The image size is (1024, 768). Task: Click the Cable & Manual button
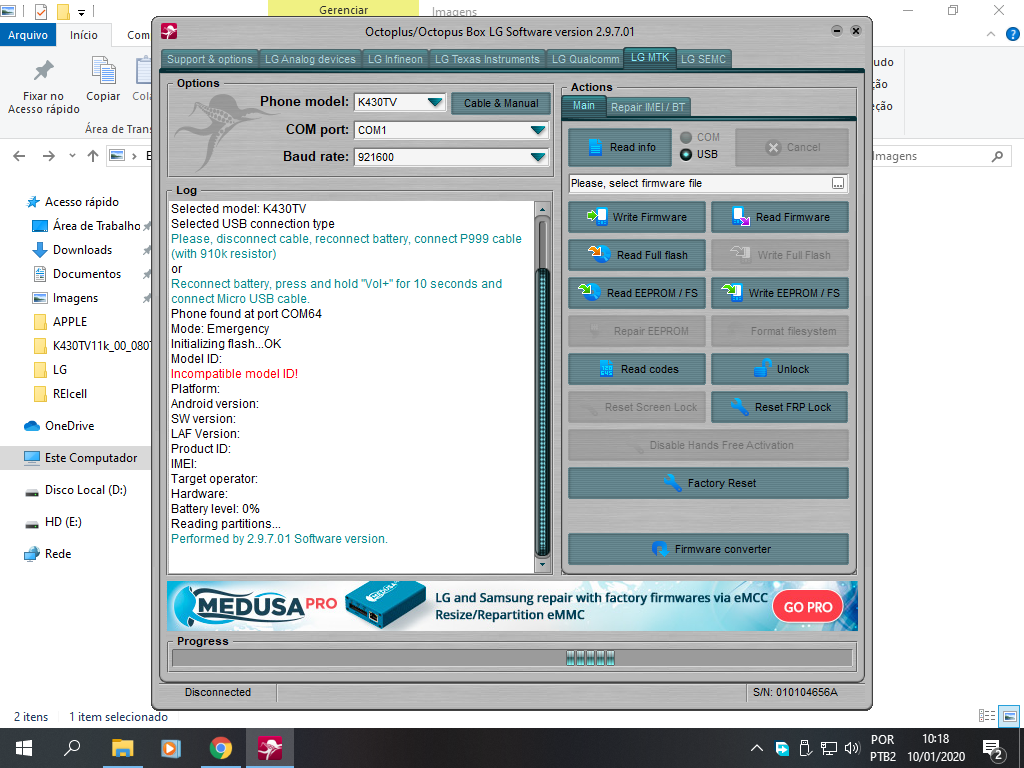[501, 103]
